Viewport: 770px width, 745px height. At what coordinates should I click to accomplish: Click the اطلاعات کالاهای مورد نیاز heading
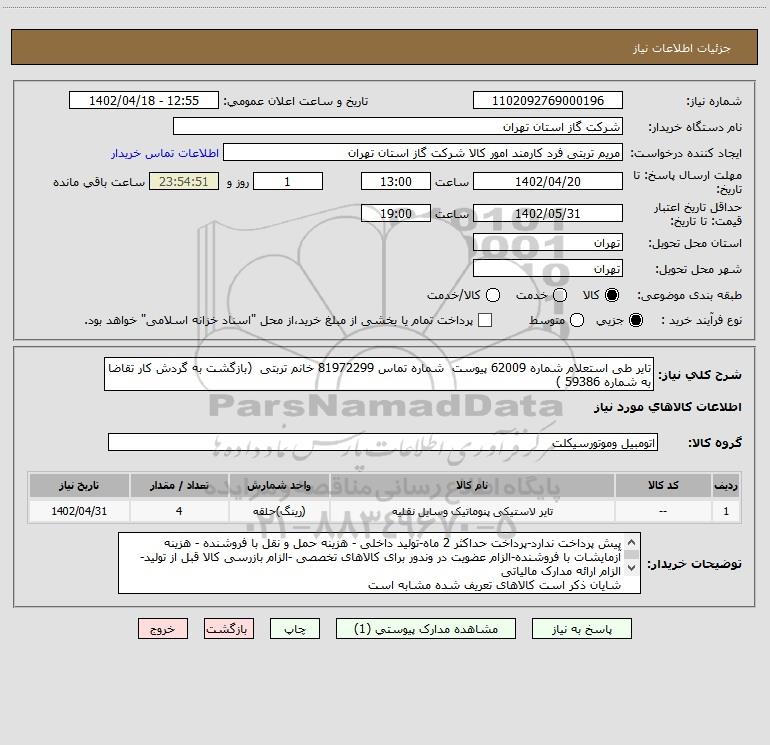[x=667, y=407]
